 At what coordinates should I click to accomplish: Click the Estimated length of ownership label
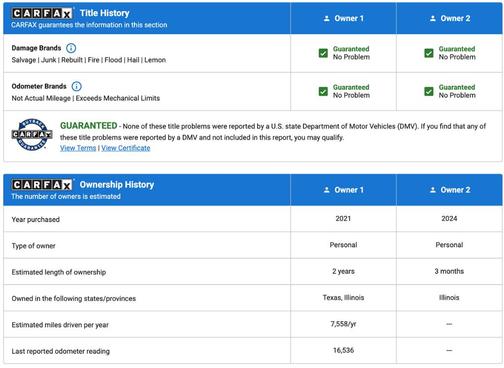[x=59, y=272]
